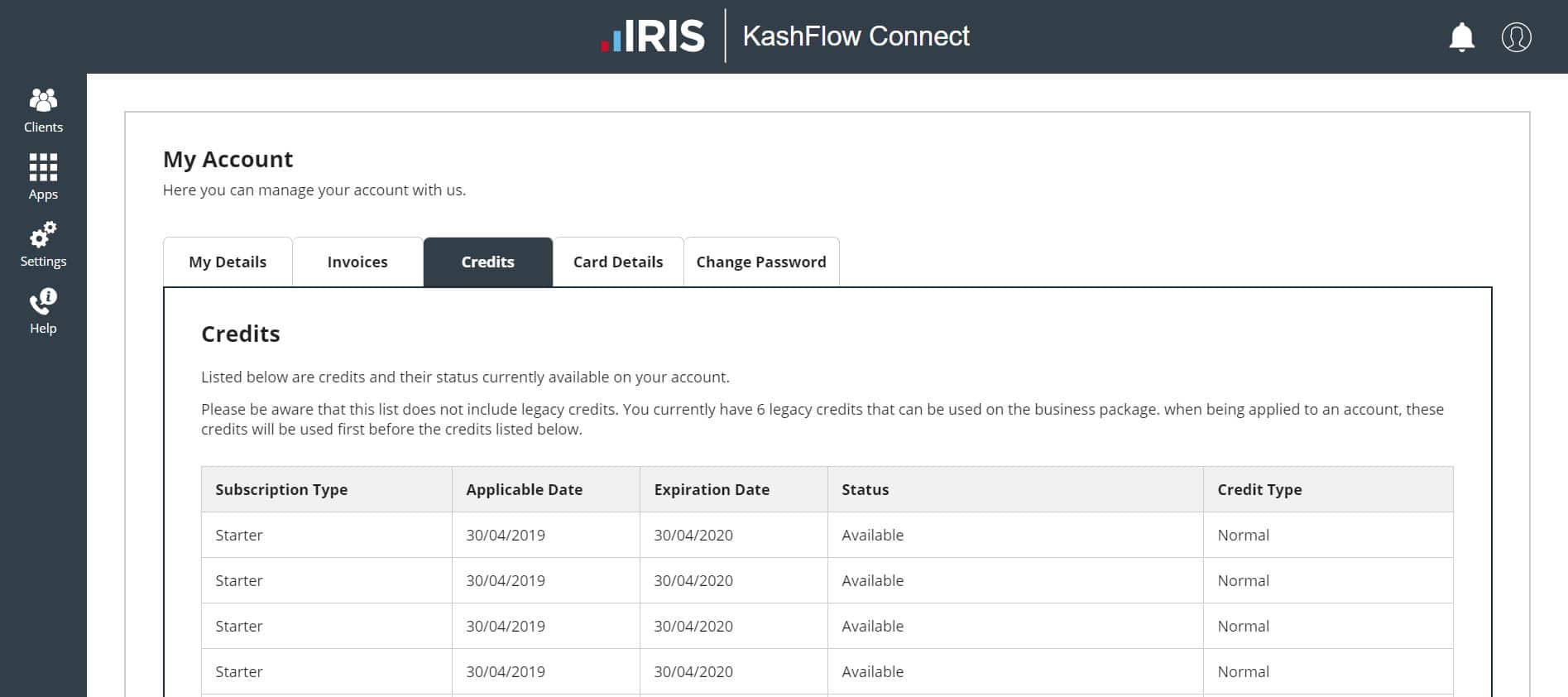Click the Expiration Date column header

pyautogui.click(x=712, y=489)
